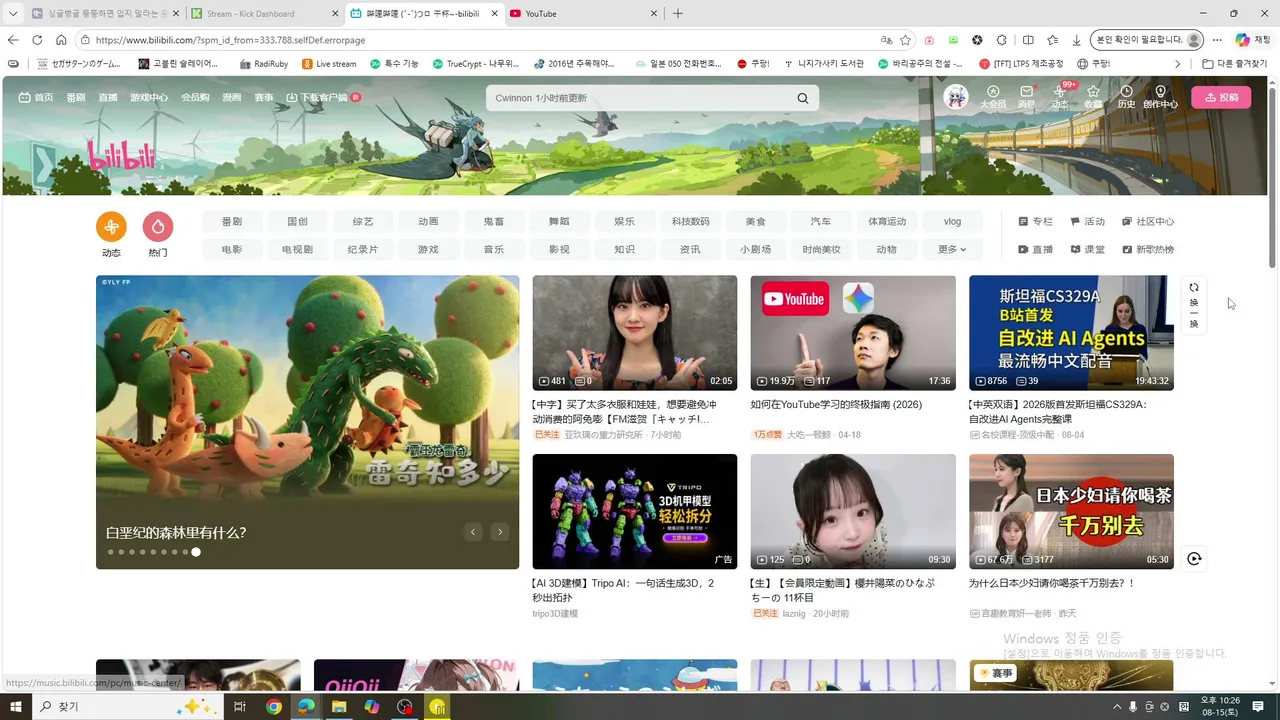Click the bilibili search input field
The image size is (1280, 720).
point(640,98)
